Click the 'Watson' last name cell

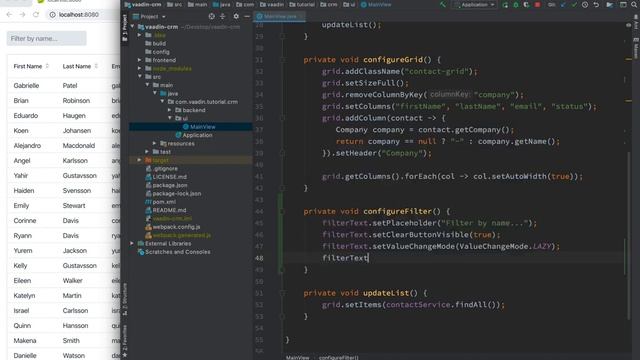tap(74, 356)
